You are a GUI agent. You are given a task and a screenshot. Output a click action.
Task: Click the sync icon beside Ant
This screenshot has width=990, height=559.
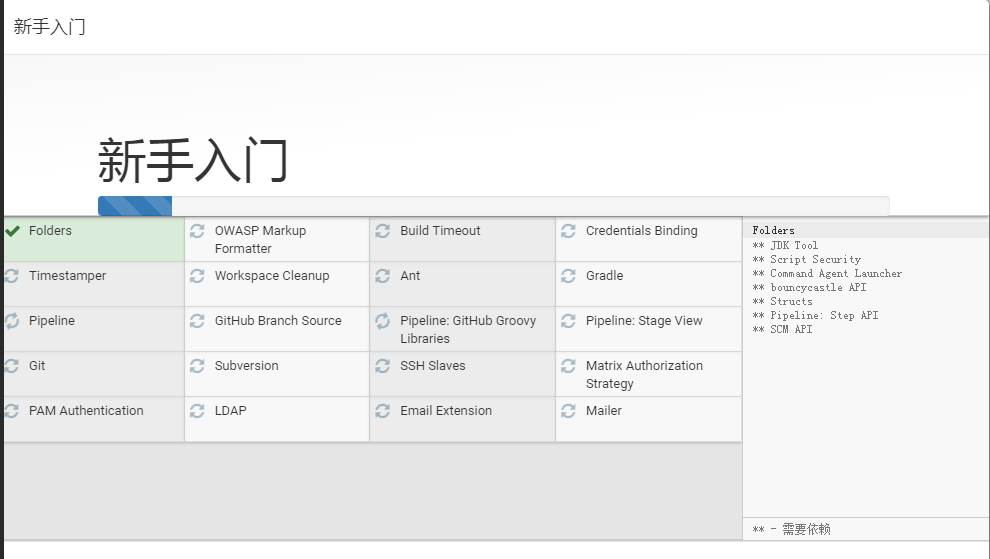[383, 276]
